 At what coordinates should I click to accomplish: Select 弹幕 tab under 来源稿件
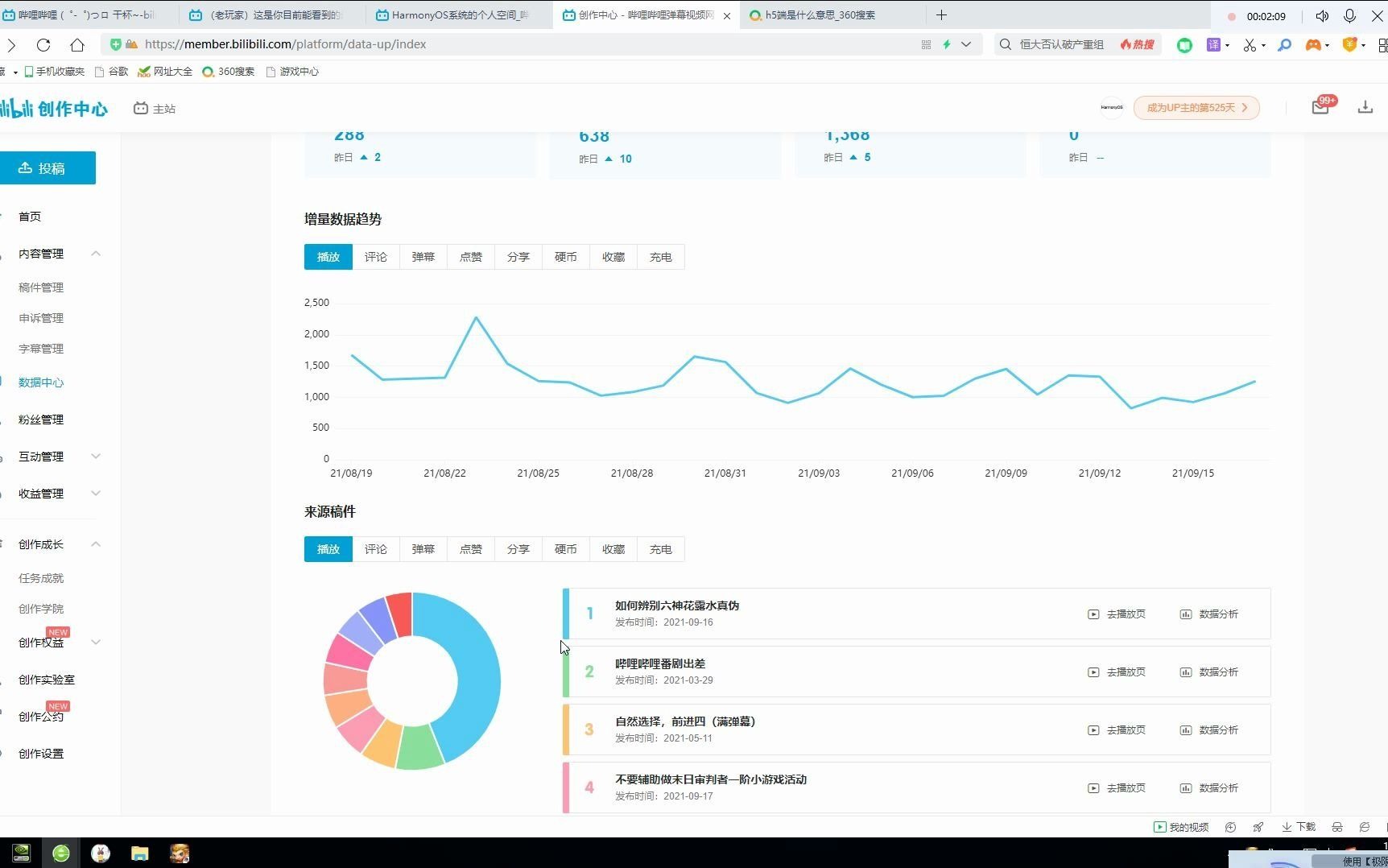tap(423, 549)
